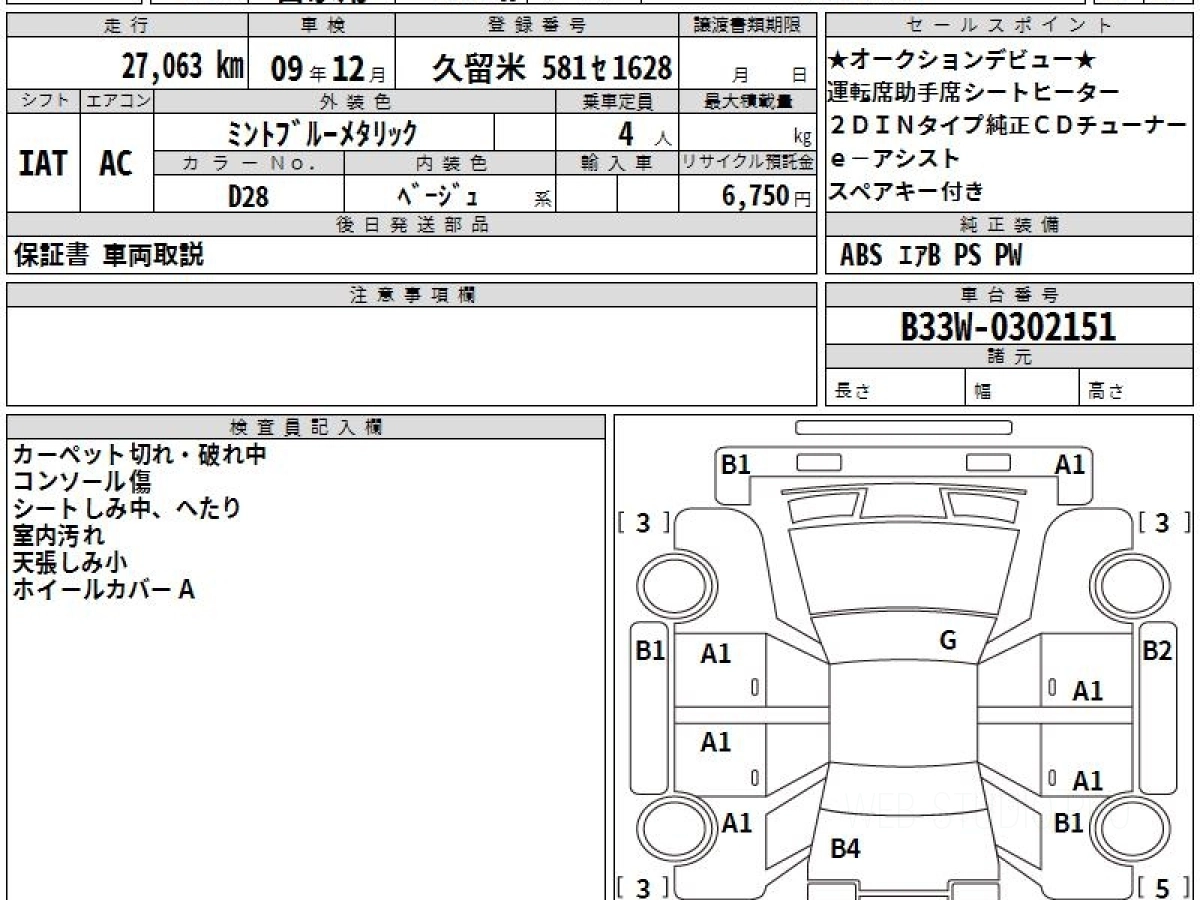Select chassis number B33W-0302151
The height and width of the screenshot is (900, 1200).
[x=1008, y=326]
